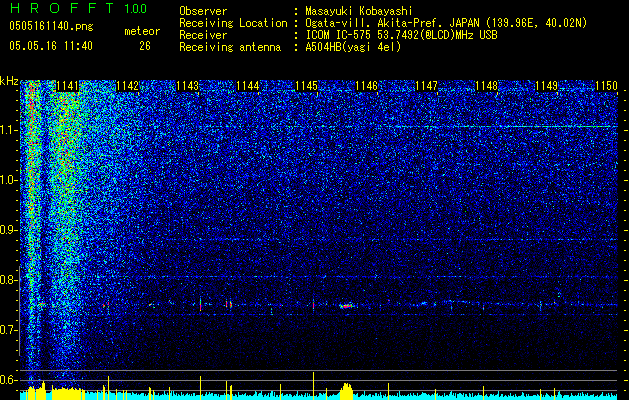Click time marker 1143
The width and height of the screenshot is (629, 400).
[x=187, y=86]
